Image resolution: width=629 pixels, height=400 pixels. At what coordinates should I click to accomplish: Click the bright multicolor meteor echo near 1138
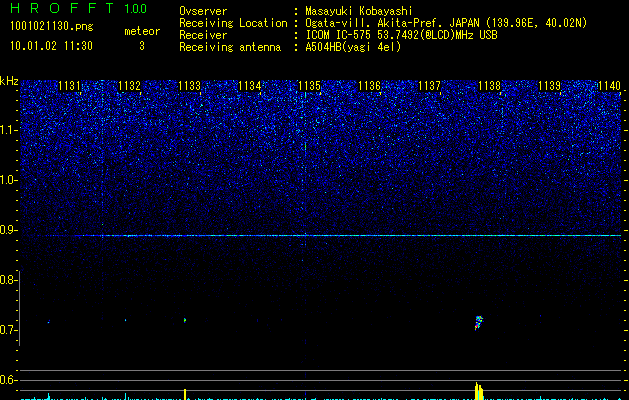(x=479, y=323)
